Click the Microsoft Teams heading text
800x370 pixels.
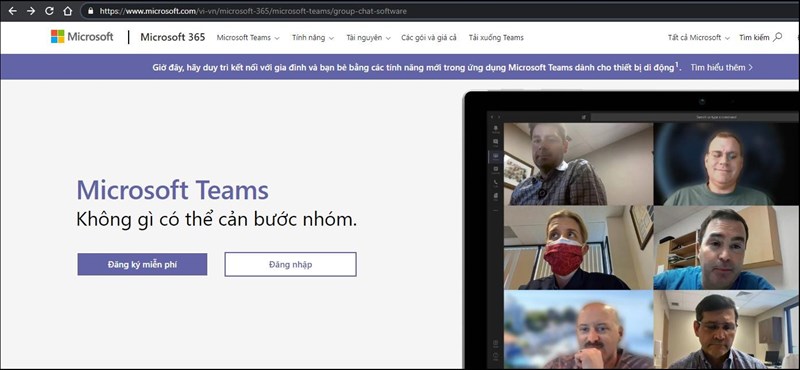coord(172,190)
